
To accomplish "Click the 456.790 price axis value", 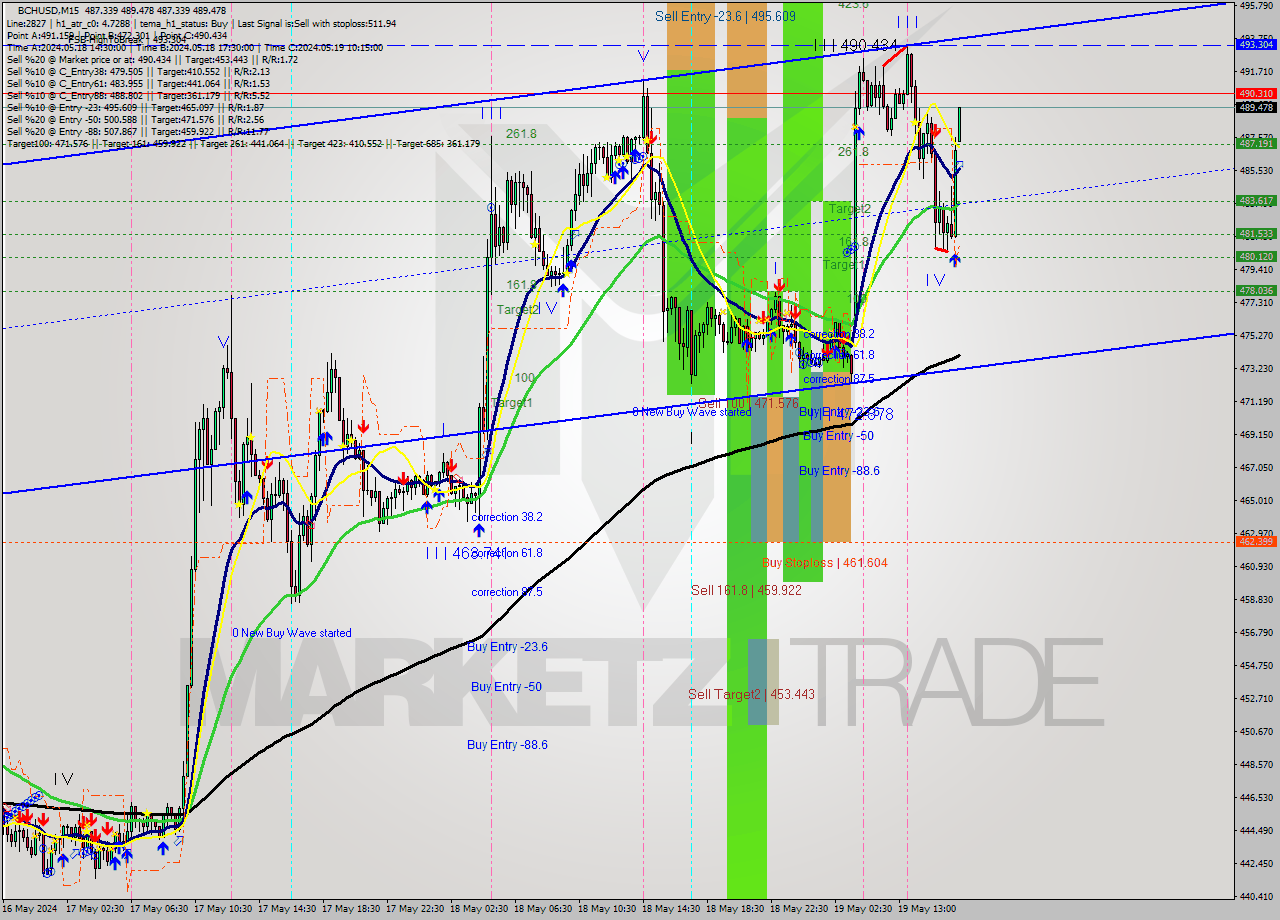I will point(1256,632).
